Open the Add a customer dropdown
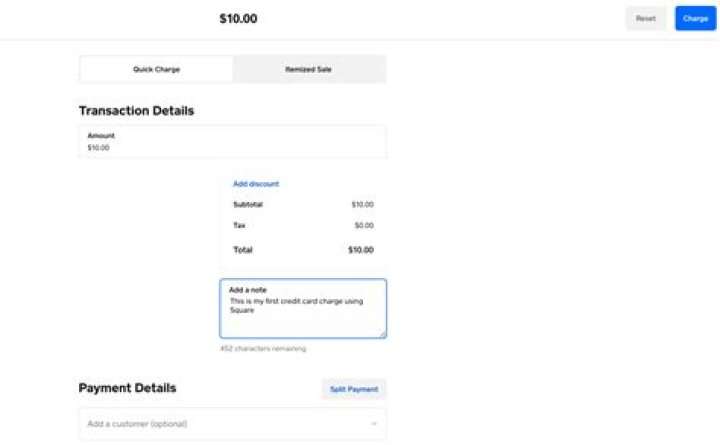This screenshot has height=445, width=720. [233, 423]
